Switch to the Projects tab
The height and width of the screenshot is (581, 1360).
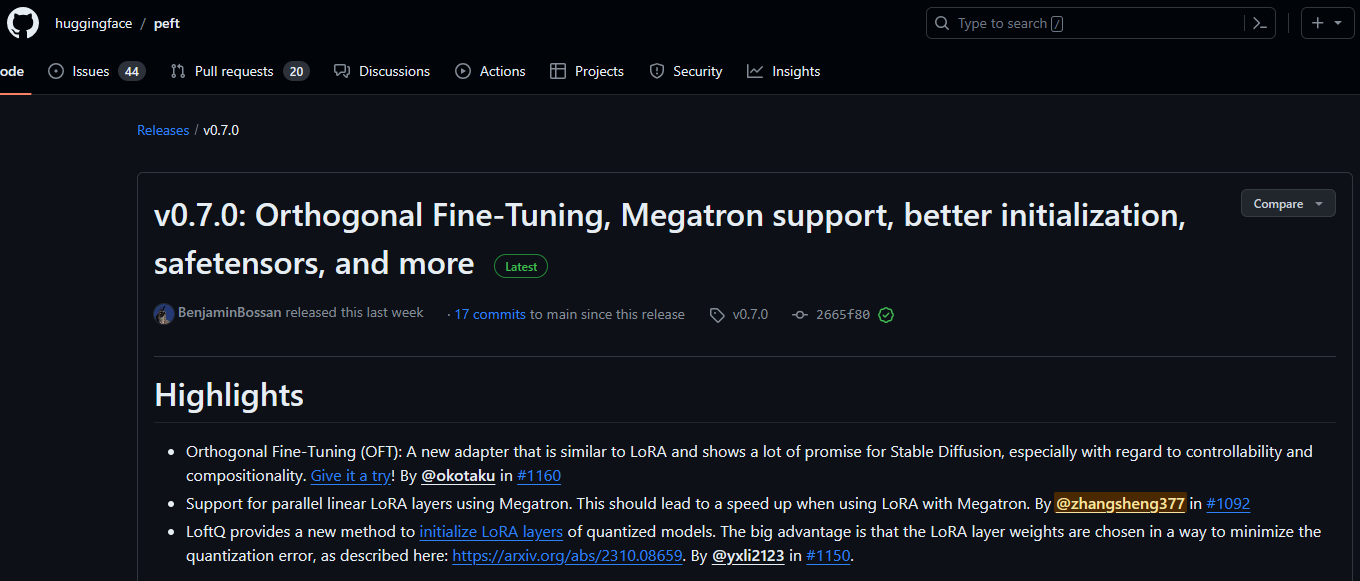tap(587, 71)
